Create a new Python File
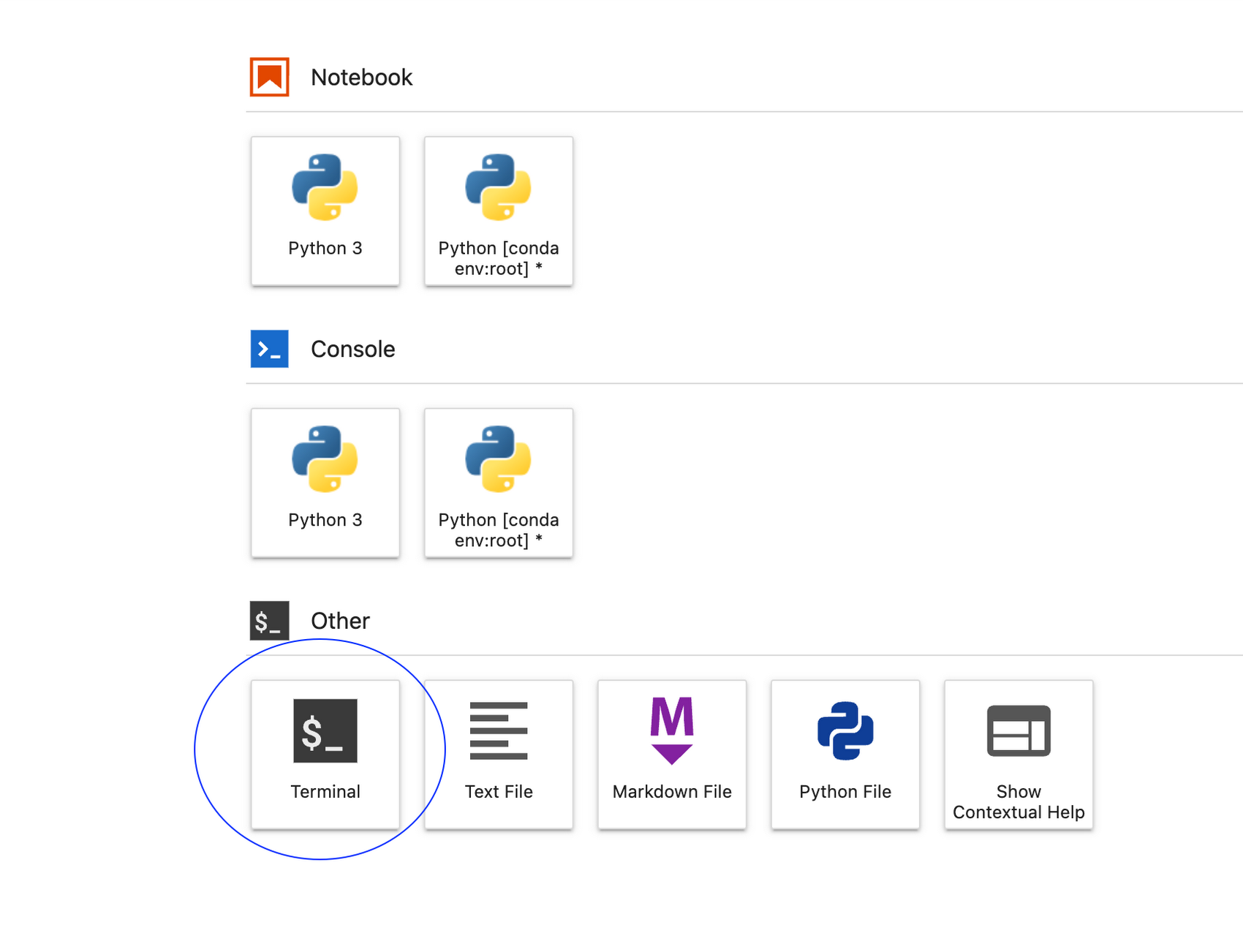1243x952 pixels. 845,755
